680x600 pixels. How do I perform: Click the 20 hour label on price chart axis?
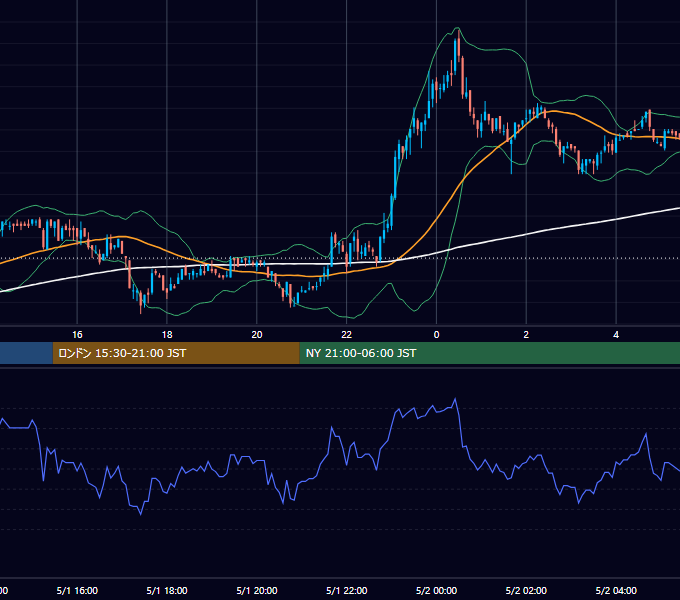257,335
